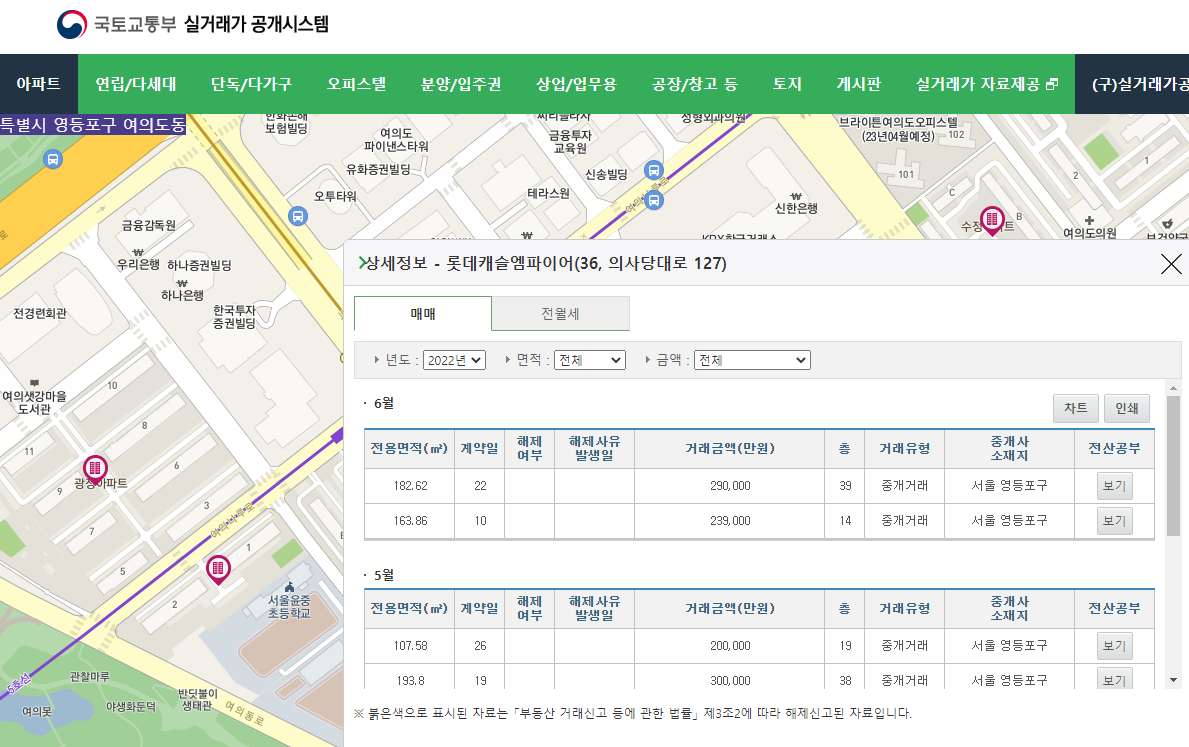Click the 차트 button
Screen dimensions: 1189x747
[x=1075, y=408]
